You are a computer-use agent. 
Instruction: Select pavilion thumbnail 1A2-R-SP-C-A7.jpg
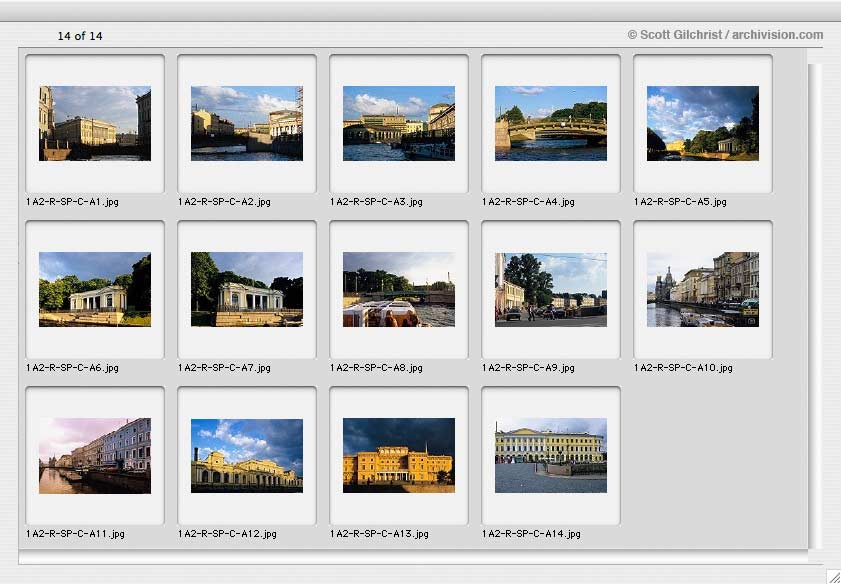pyautogui.click(x=247, y=290)
